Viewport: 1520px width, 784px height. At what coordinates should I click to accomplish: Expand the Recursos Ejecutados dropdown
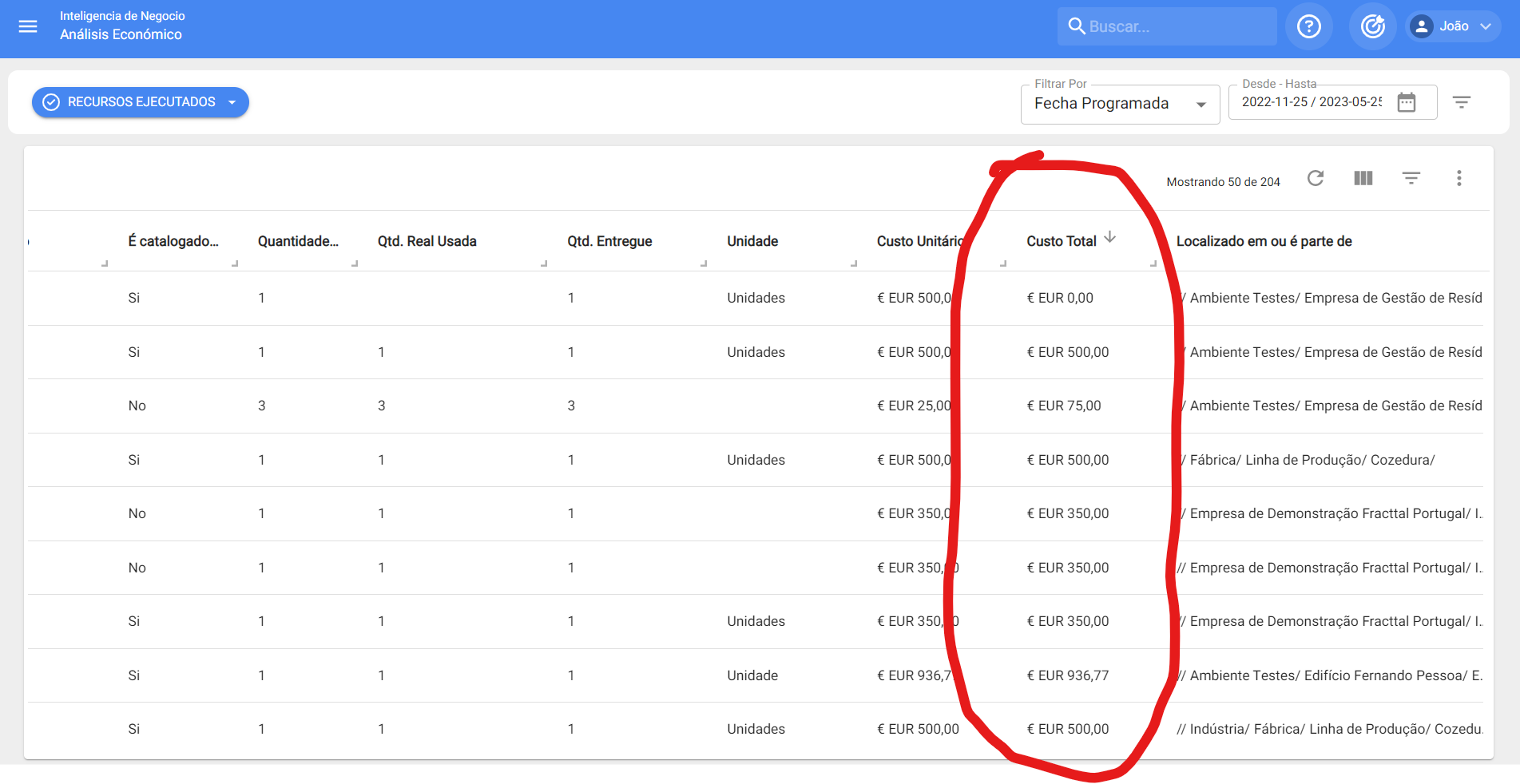tap(232, 102)
